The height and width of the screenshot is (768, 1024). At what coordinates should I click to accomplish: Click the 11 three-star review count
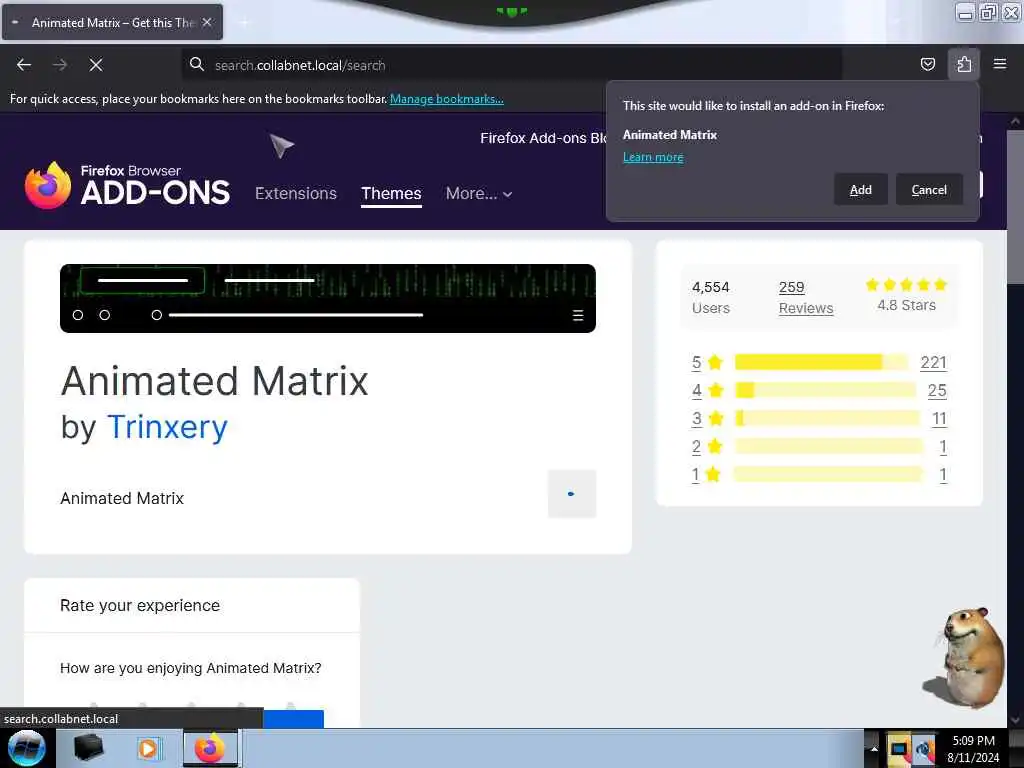(939, 418)
